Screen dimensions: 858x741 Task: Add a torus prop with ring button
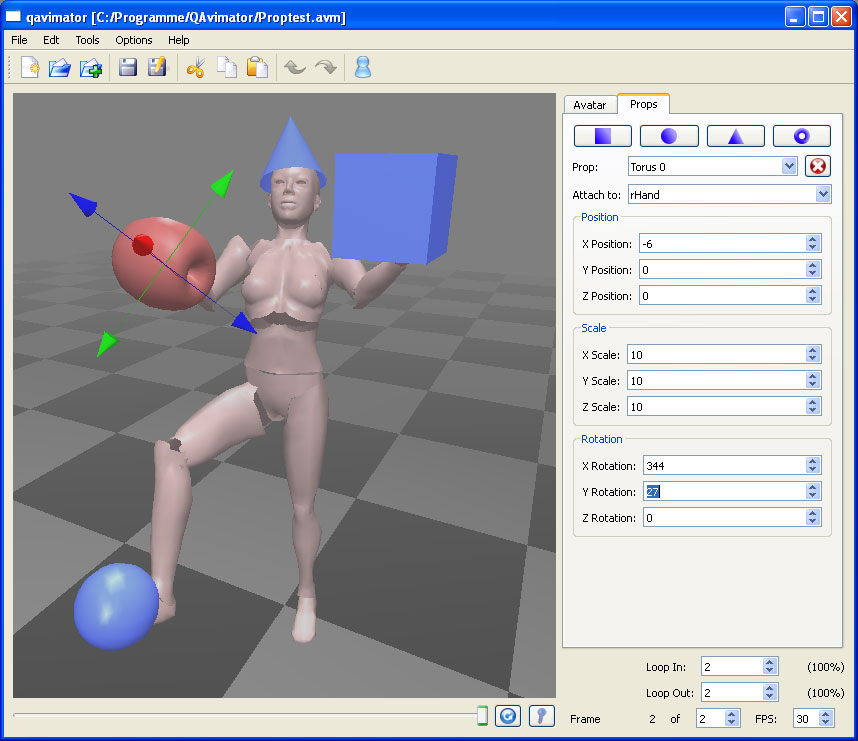click(x=802, y=136)
